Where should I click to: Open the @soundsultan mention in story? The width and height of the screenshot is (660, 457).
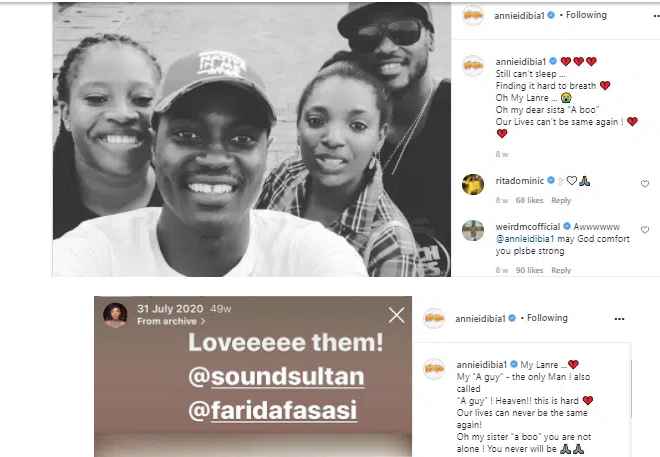click(276, 377)
